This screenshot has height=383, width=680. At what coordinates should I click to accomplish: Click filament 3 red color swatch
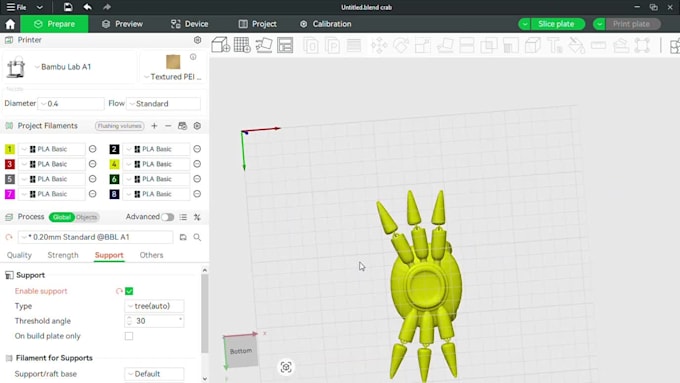coord(10,164)
